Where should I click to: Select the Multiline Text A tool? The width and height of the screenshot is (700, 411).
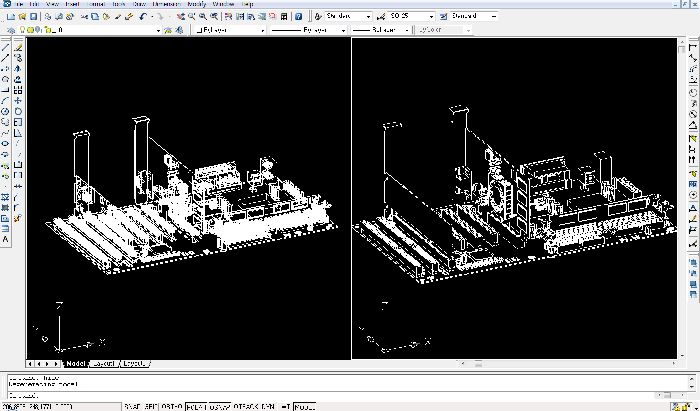[5, 239]
